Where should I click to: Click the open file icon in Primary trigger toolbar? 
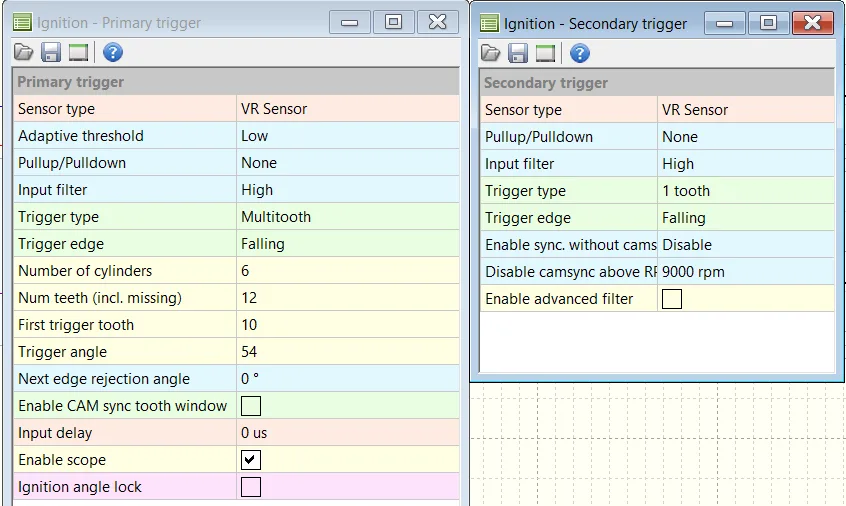pyautogui.click(x=24, y=52)
